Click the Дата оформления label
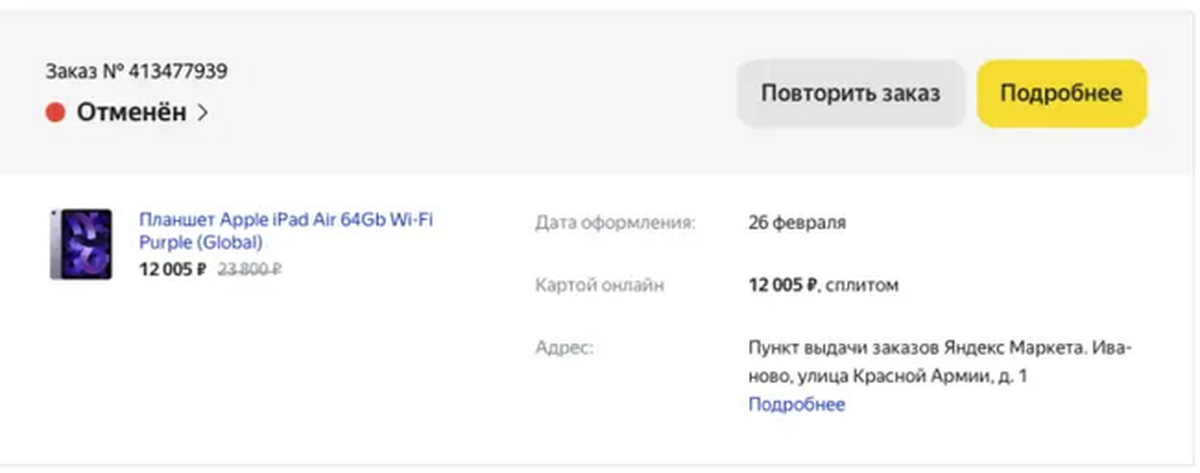The height and width of the screenshot is (473, 1200). coord(615,223)
